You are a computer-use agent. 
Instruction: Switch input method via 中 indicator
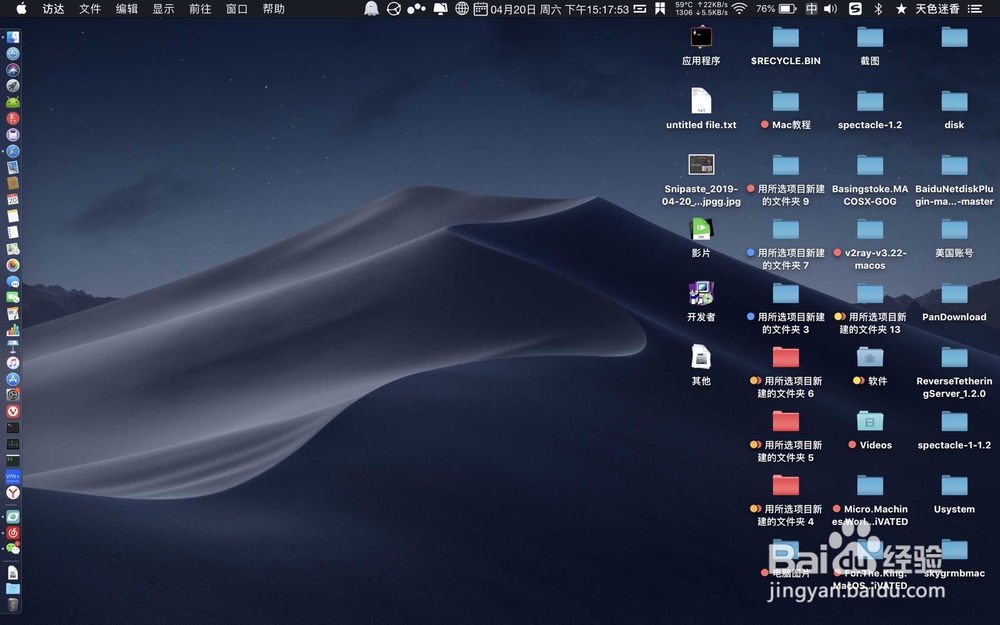tap(811, 9)
